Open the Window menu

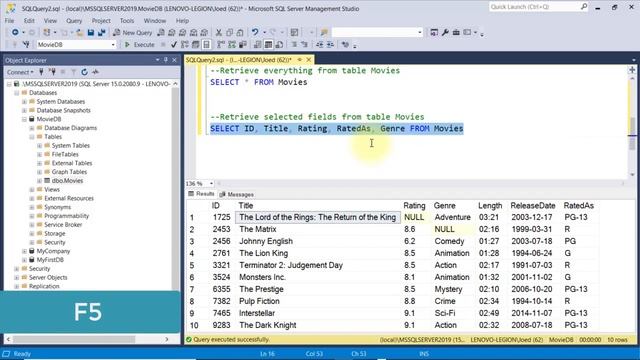coord(155,20)
